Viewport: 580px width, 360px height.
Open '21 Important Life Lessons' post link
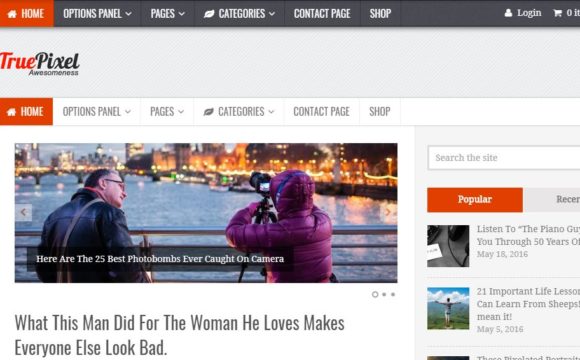pyautogui.click(x=528, y=304)
